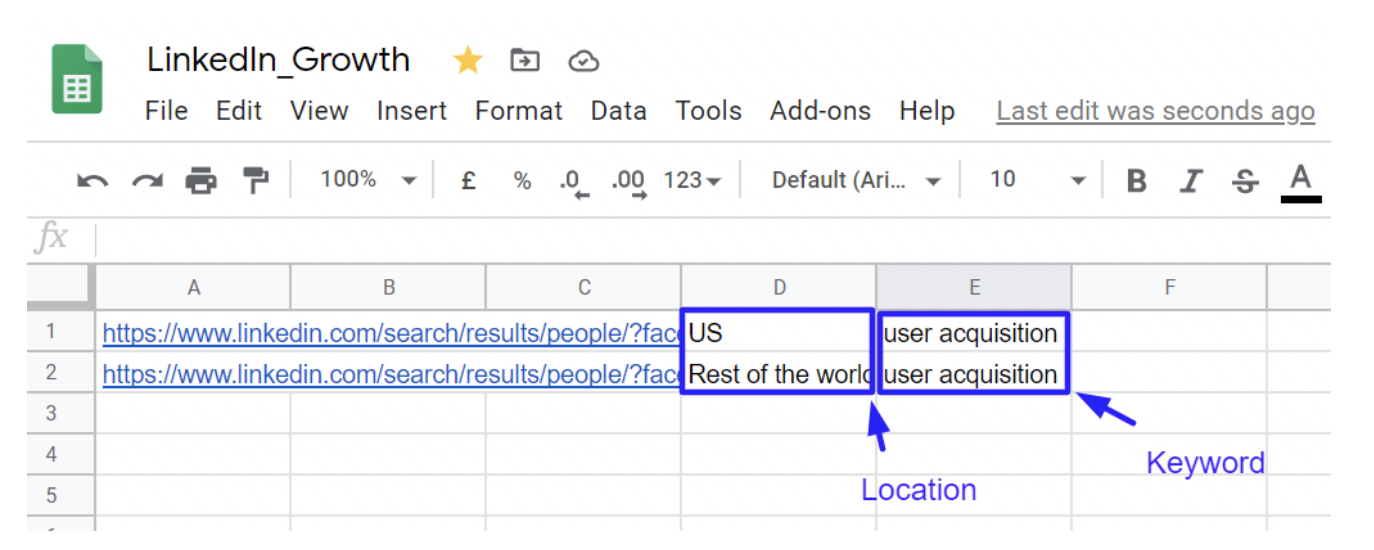Open the Edit menu
This screenshot has height=550, width=1374.
point(239,111)
